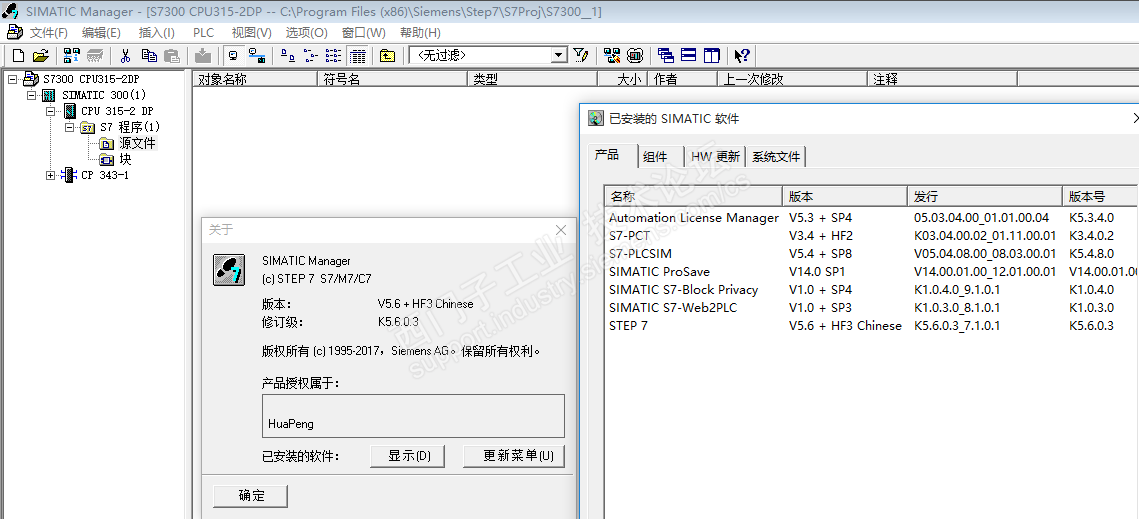Open the 帮助(H) menu
The height and width of the screenshot is (519, 1139).
(x=420, y=33)
